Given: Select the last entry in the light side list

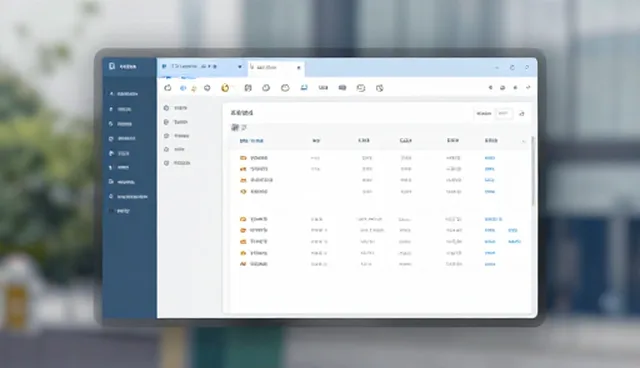Looking at the screenshot, I should coord(177,163).
